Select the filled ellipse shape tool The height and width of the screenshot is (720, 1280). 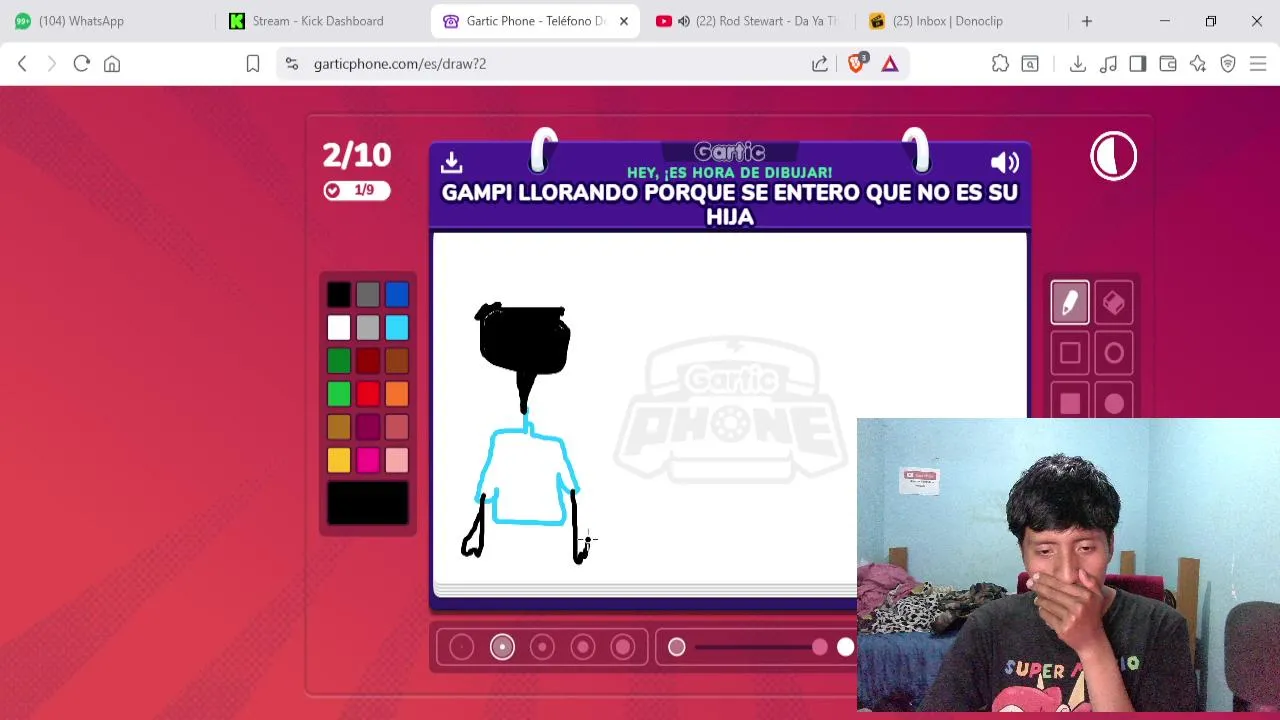pos(1114,402)
